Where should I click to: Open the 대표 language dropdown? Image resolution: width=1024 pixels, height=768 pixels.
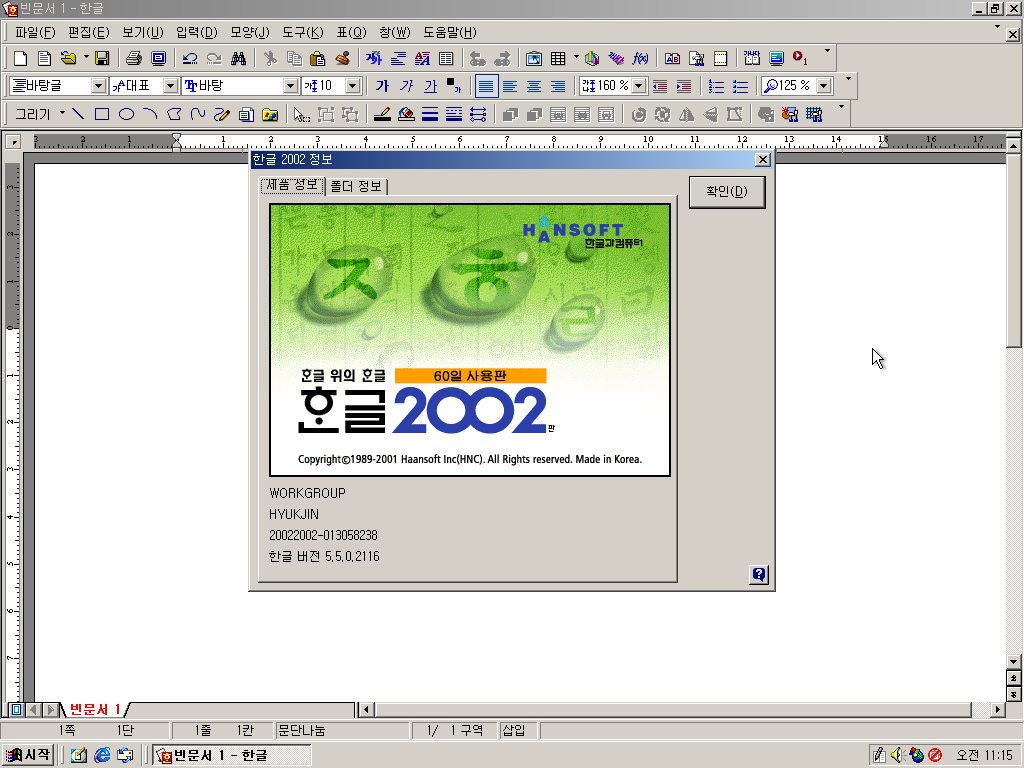[x=170, y=86]
